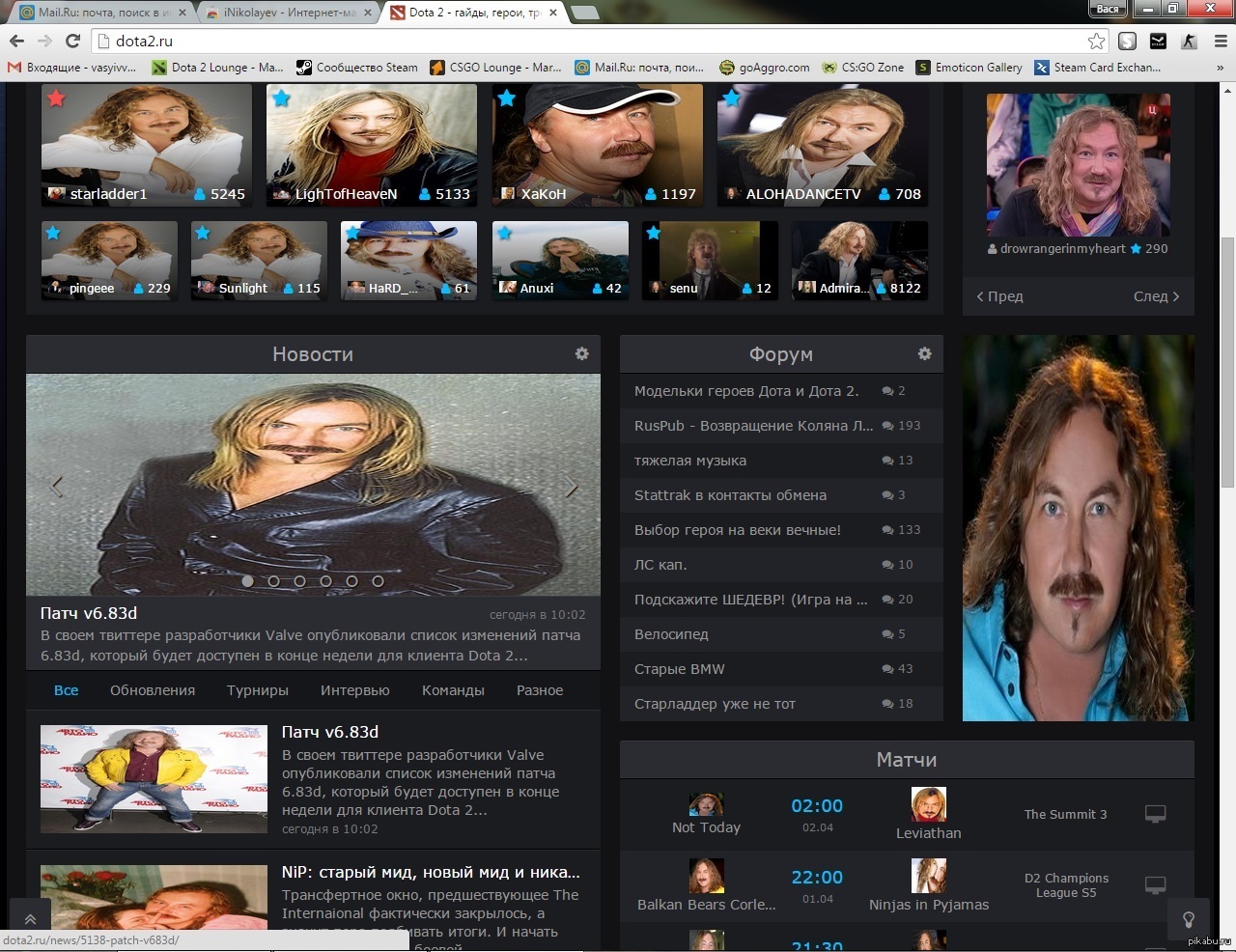Screen dimensions: 1236x952
Task: Open forum thread Старые BMW
Action: [679, 669]
